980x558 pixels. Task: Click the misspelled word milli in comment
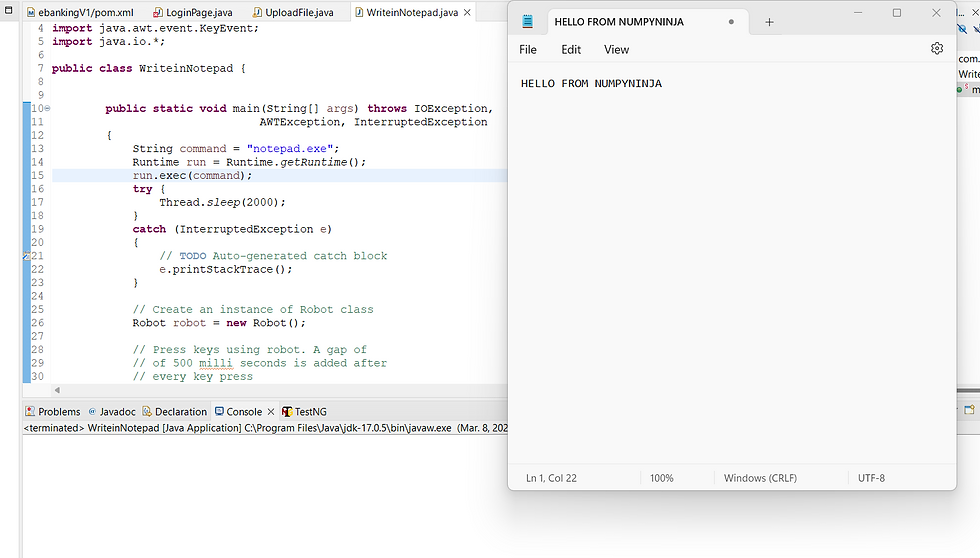pos(216,363)
